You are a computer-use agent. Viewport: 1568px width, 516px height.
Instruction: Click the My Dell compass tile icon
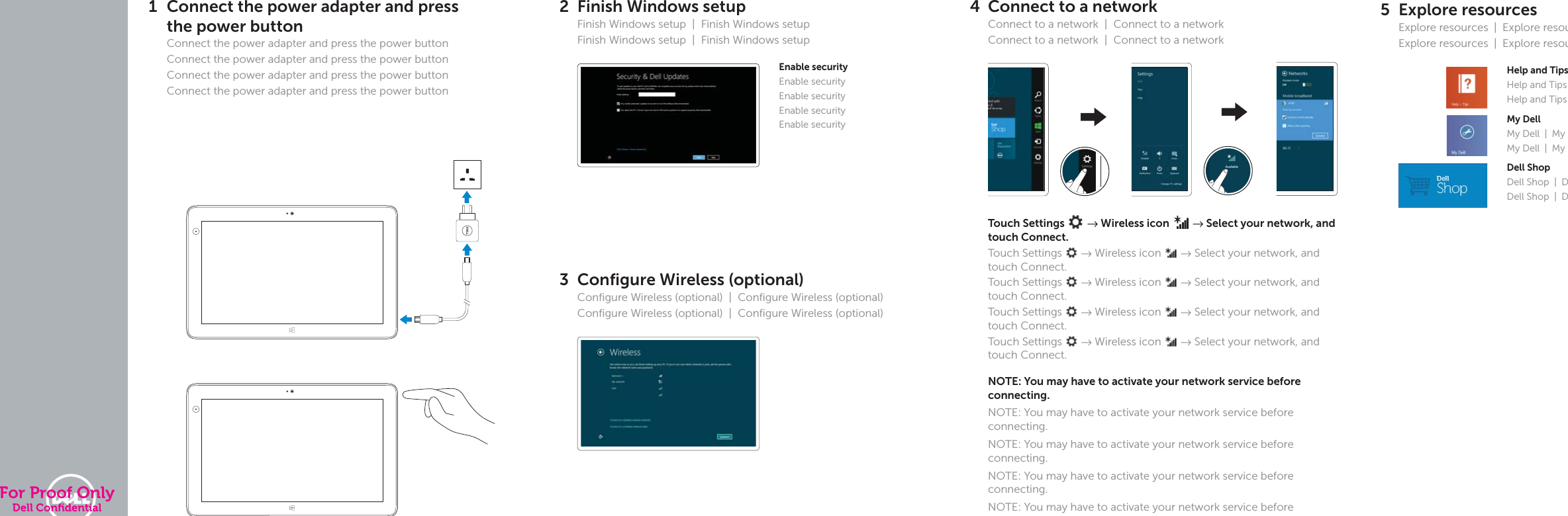[x=1467, y=135]
